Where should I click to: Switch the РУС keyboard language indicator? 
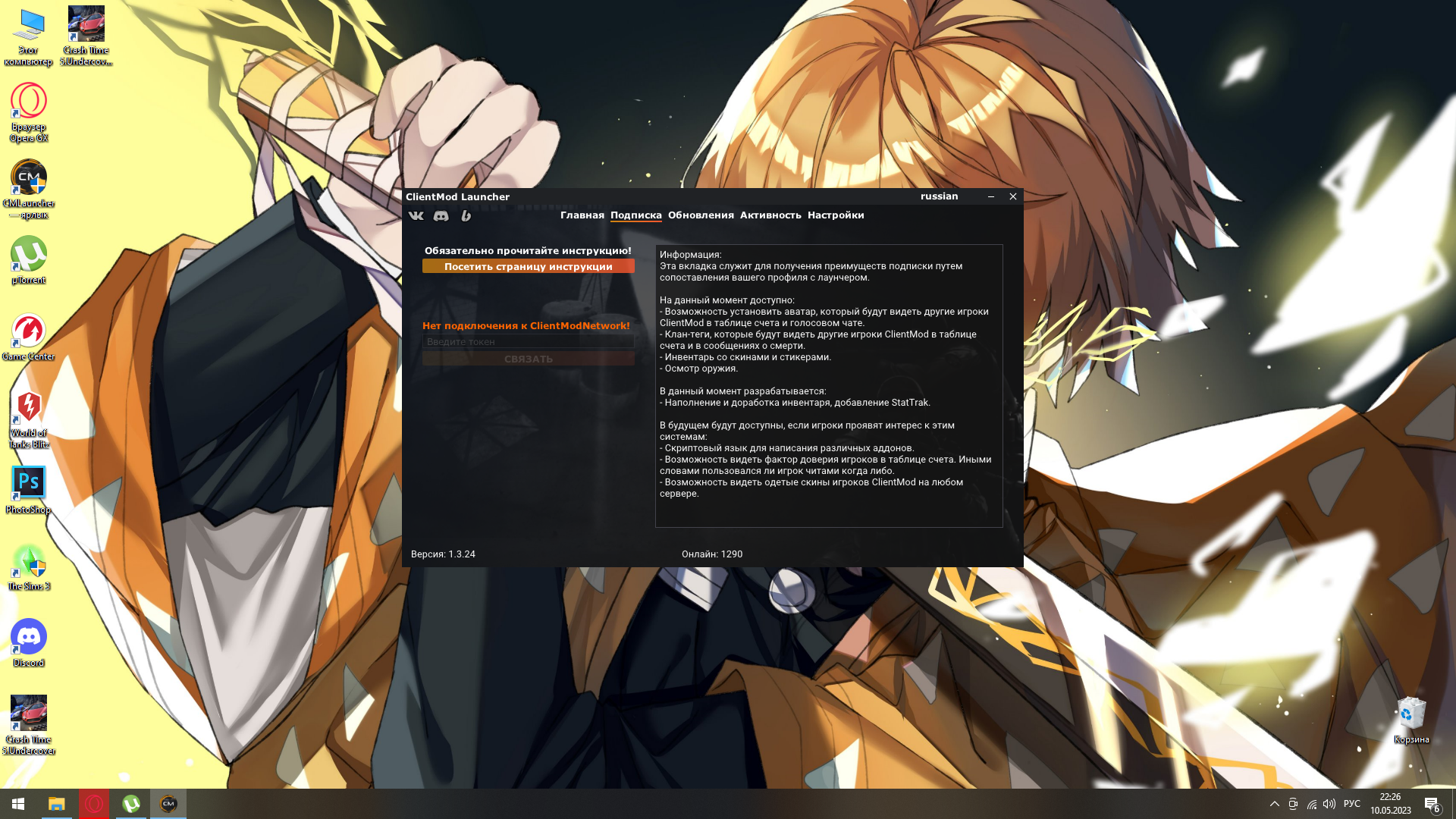pos(1351,804)
